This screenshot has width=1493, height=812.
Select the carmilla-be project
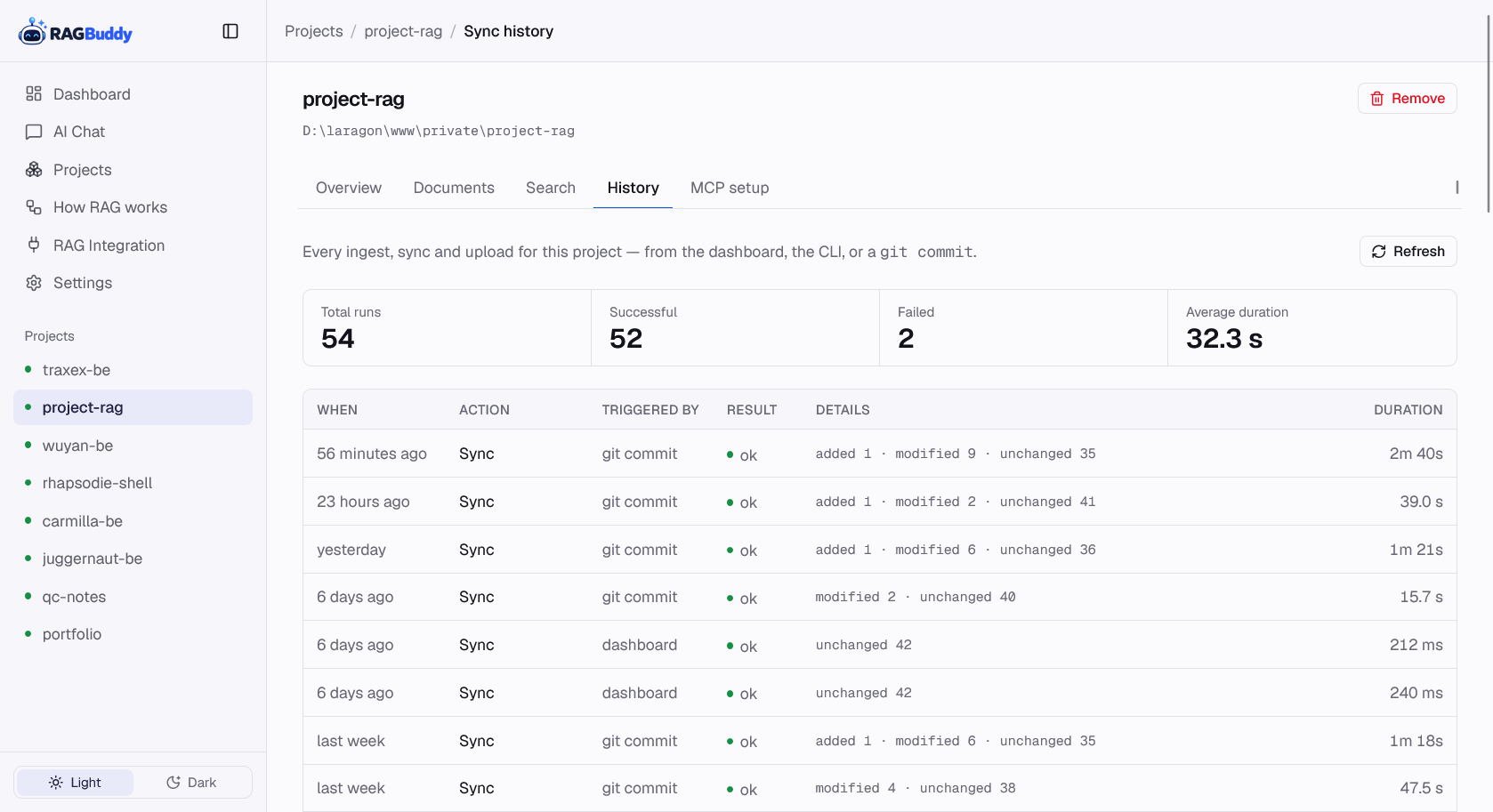133,521
